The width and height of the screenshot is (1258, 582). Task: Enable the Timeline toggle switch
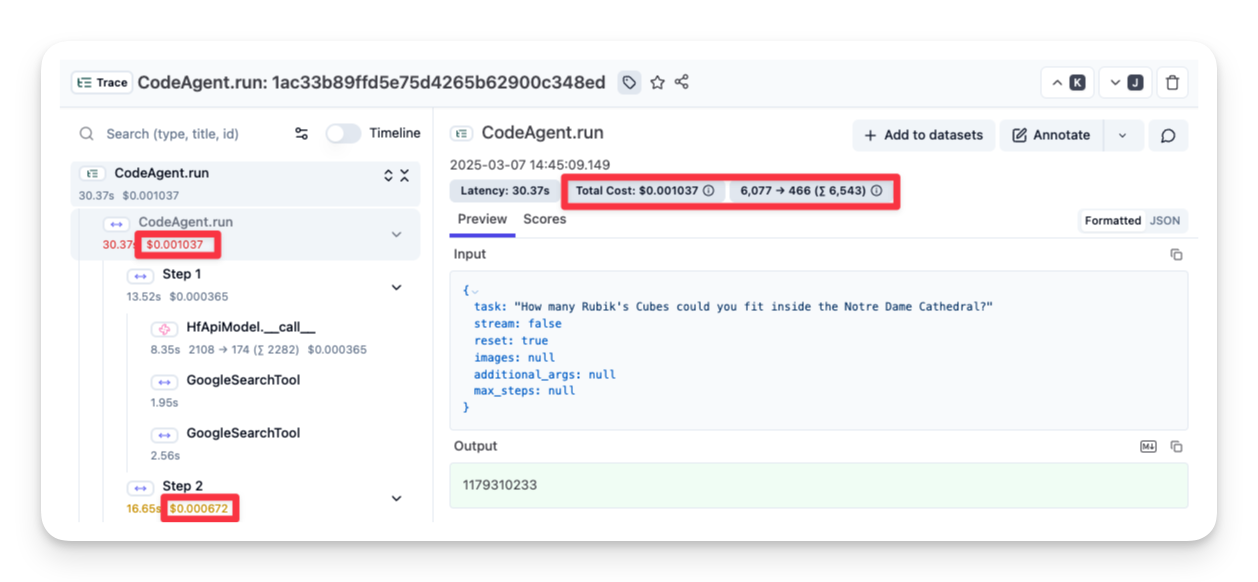pyautogui.click(x=343, y=134)
